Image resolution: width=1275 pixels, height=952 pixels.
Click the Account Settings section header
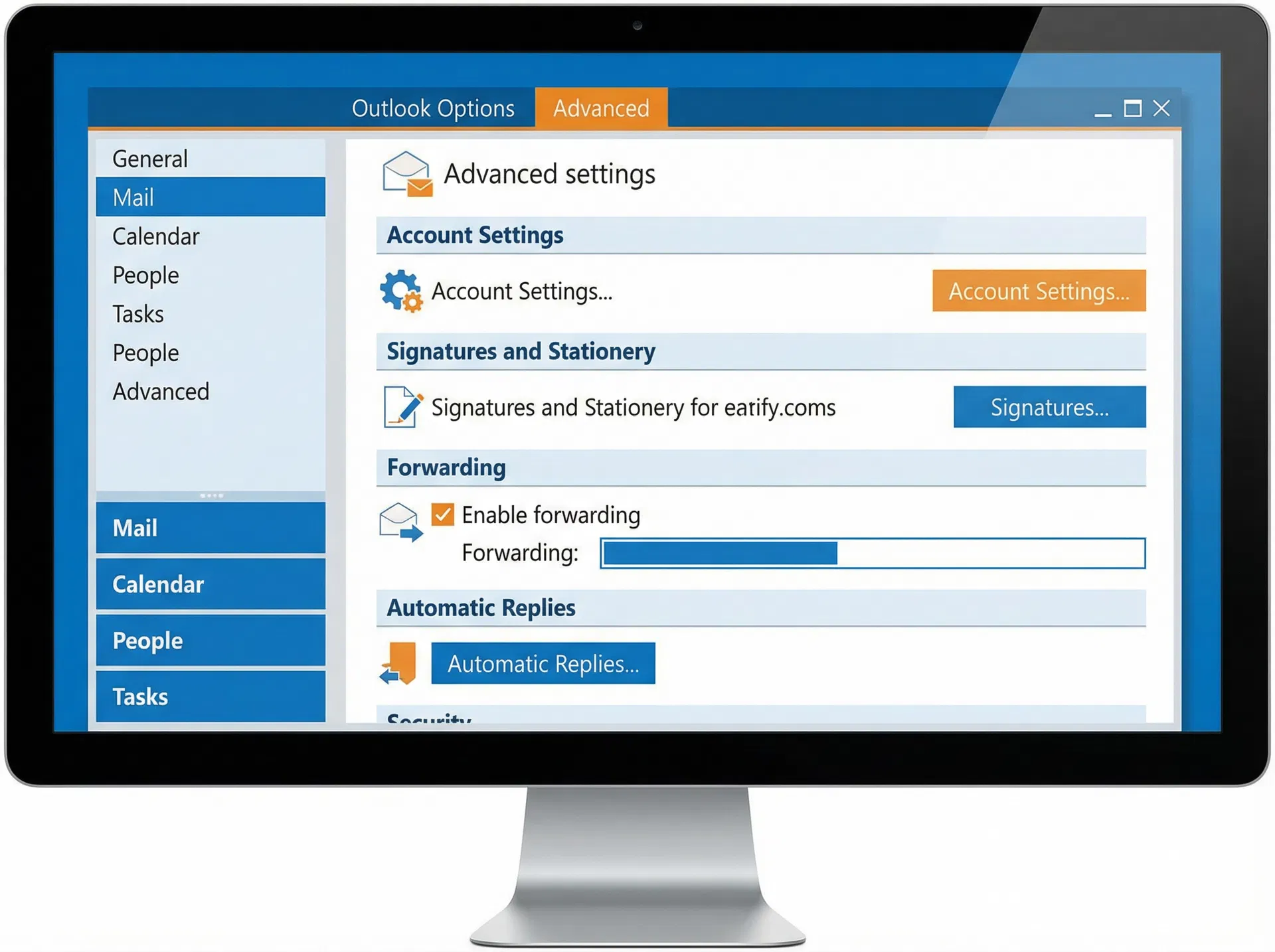[761, 235]
